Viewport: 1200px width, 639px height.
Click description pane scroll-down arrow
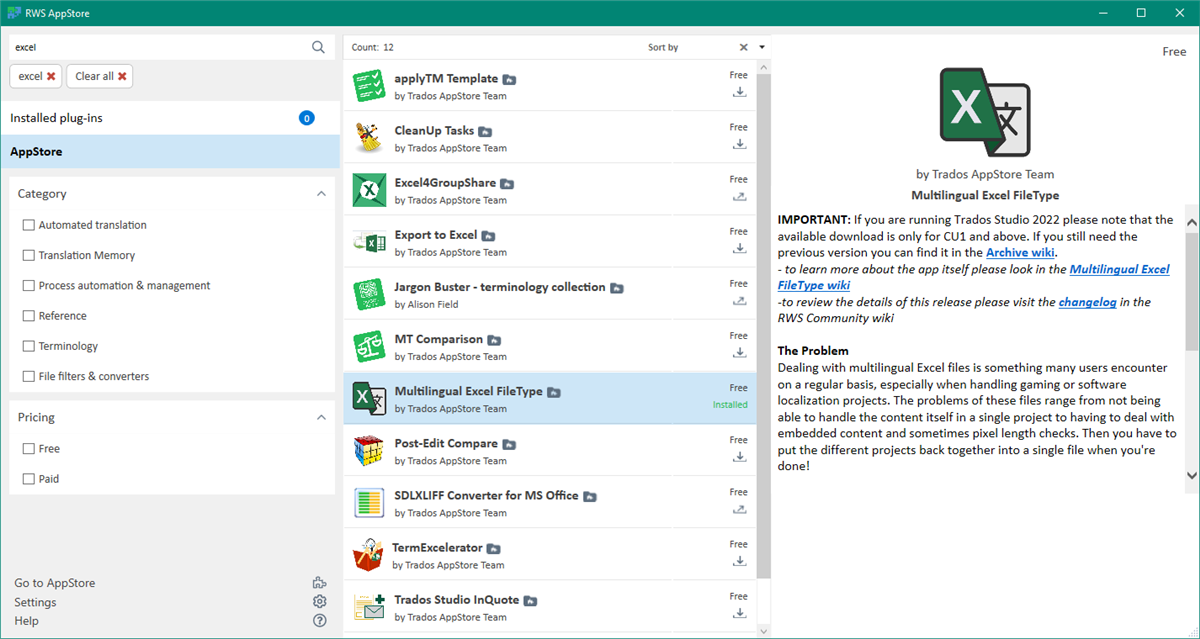point(1191,475)
